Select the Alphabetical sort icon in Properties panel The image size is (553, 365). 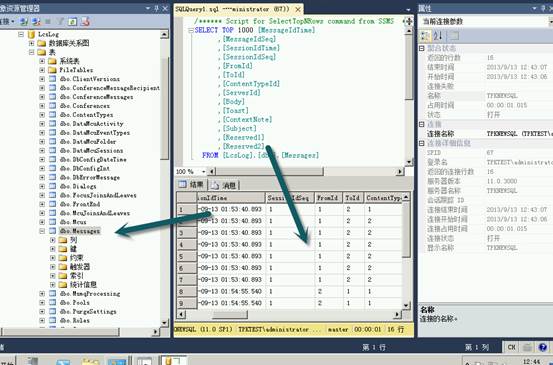click(x=438, y=36)
